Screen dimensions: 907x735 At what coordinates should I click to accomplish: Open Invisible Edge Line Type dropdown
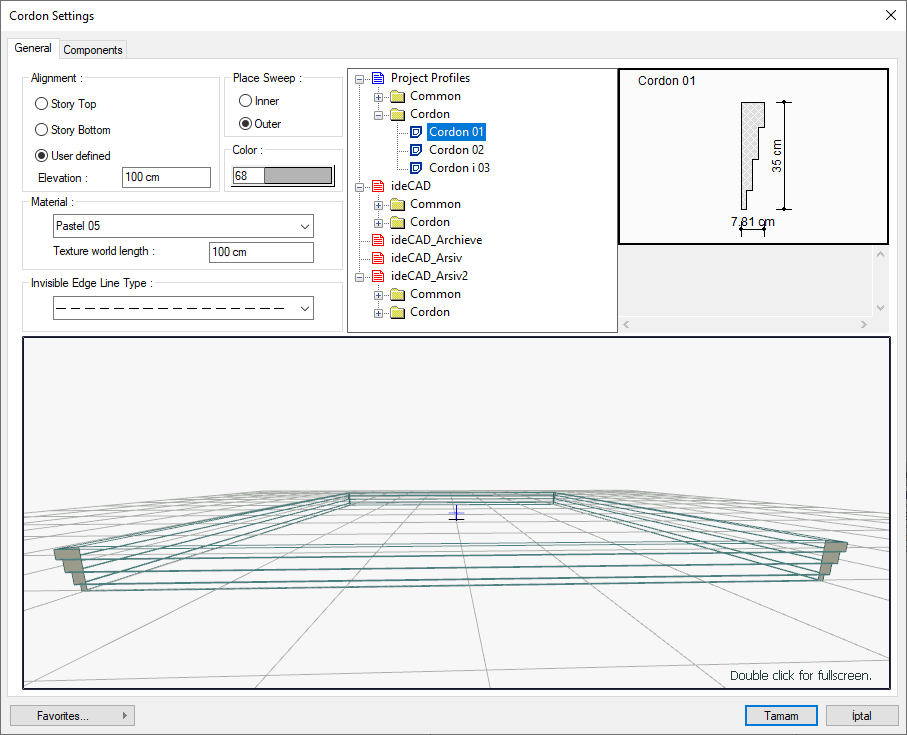point(183,309)
